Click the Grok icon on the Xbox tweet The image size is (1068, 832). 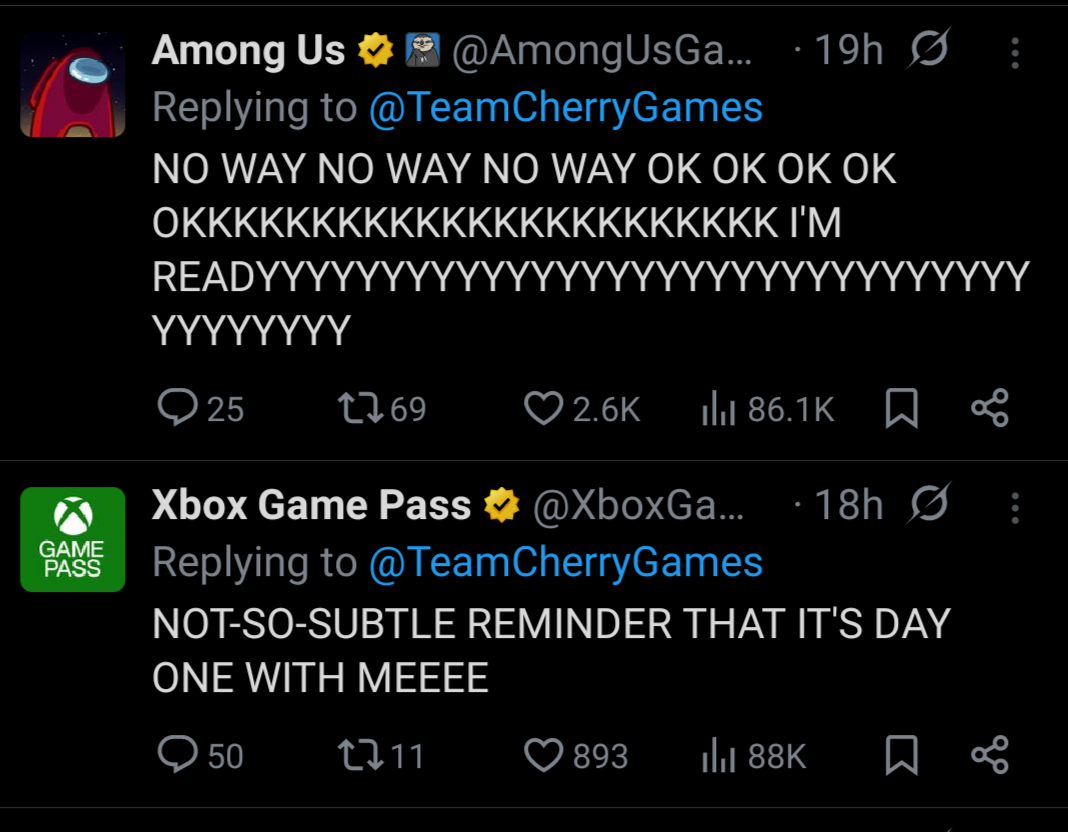pos(928,504)
